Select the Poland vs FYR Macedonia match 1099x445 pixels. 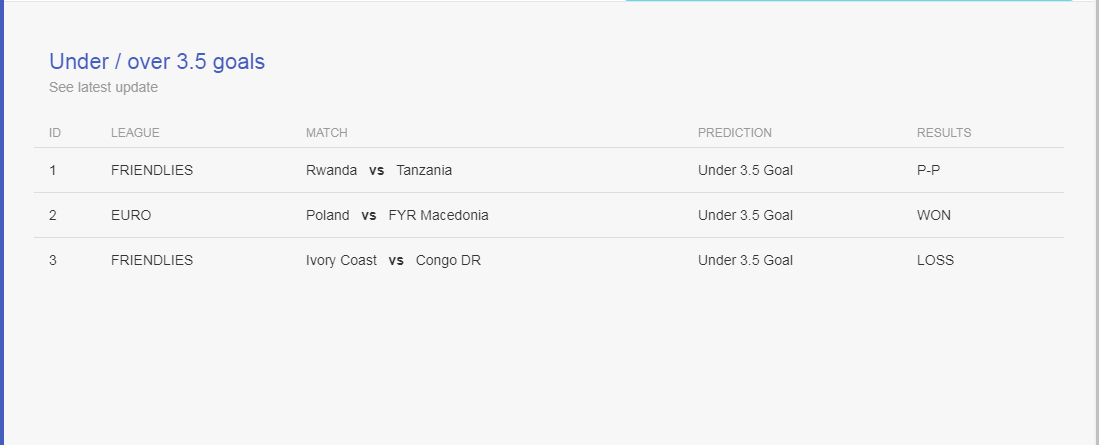point(397,215)
